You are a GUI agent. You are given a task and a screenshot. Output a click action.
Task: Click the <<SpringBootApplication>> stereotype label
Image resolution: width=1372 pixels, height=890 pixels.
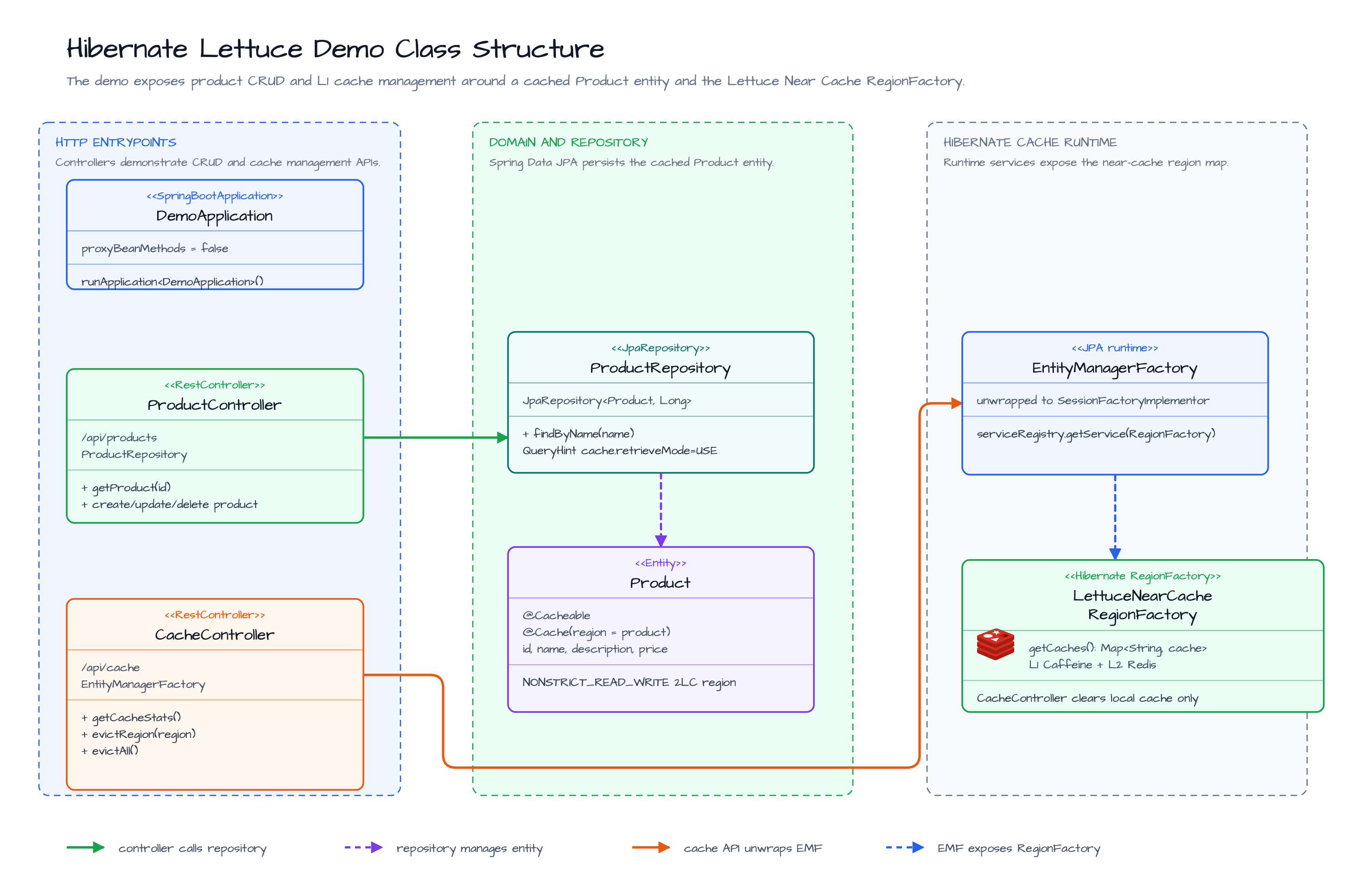pyautogui.click(x=215, y=196)
